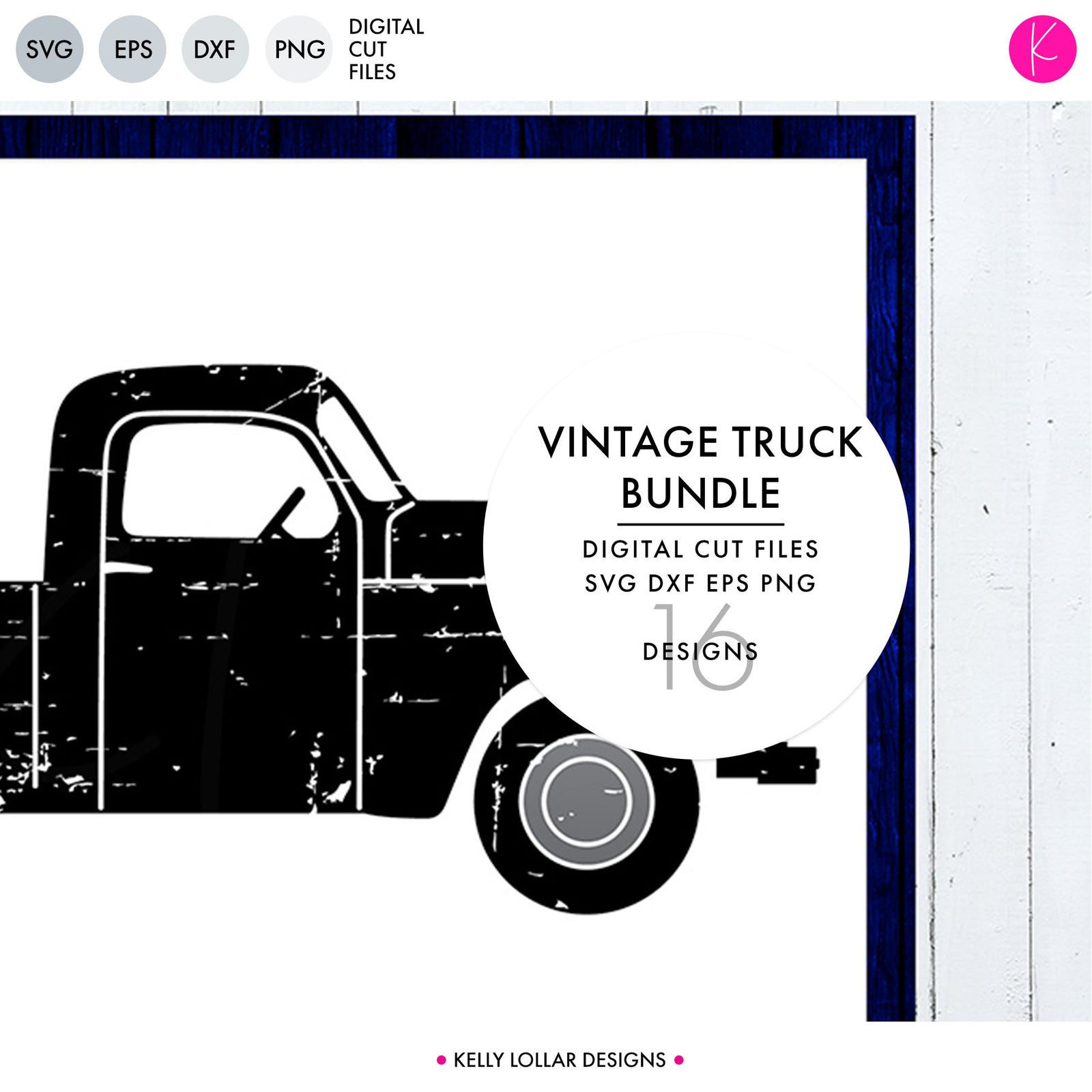This screenshot has height=1092, width=1092.
Task: Open the pink K logo
Action: coord(1042,50)
